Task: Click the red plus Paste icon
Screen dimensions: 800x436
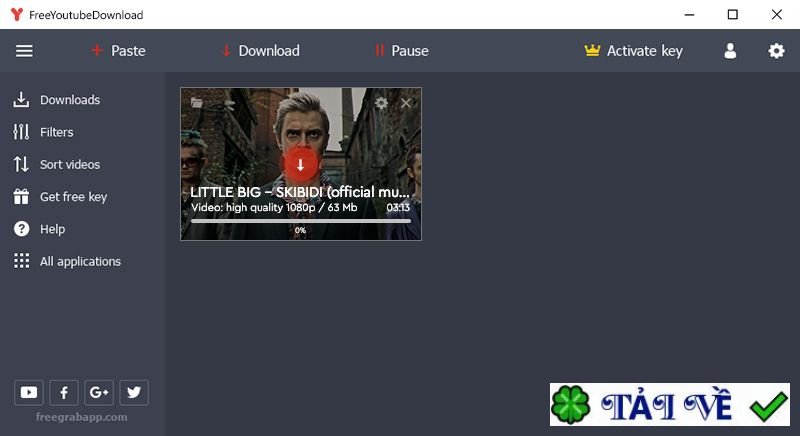Action: tap(97, 50)
